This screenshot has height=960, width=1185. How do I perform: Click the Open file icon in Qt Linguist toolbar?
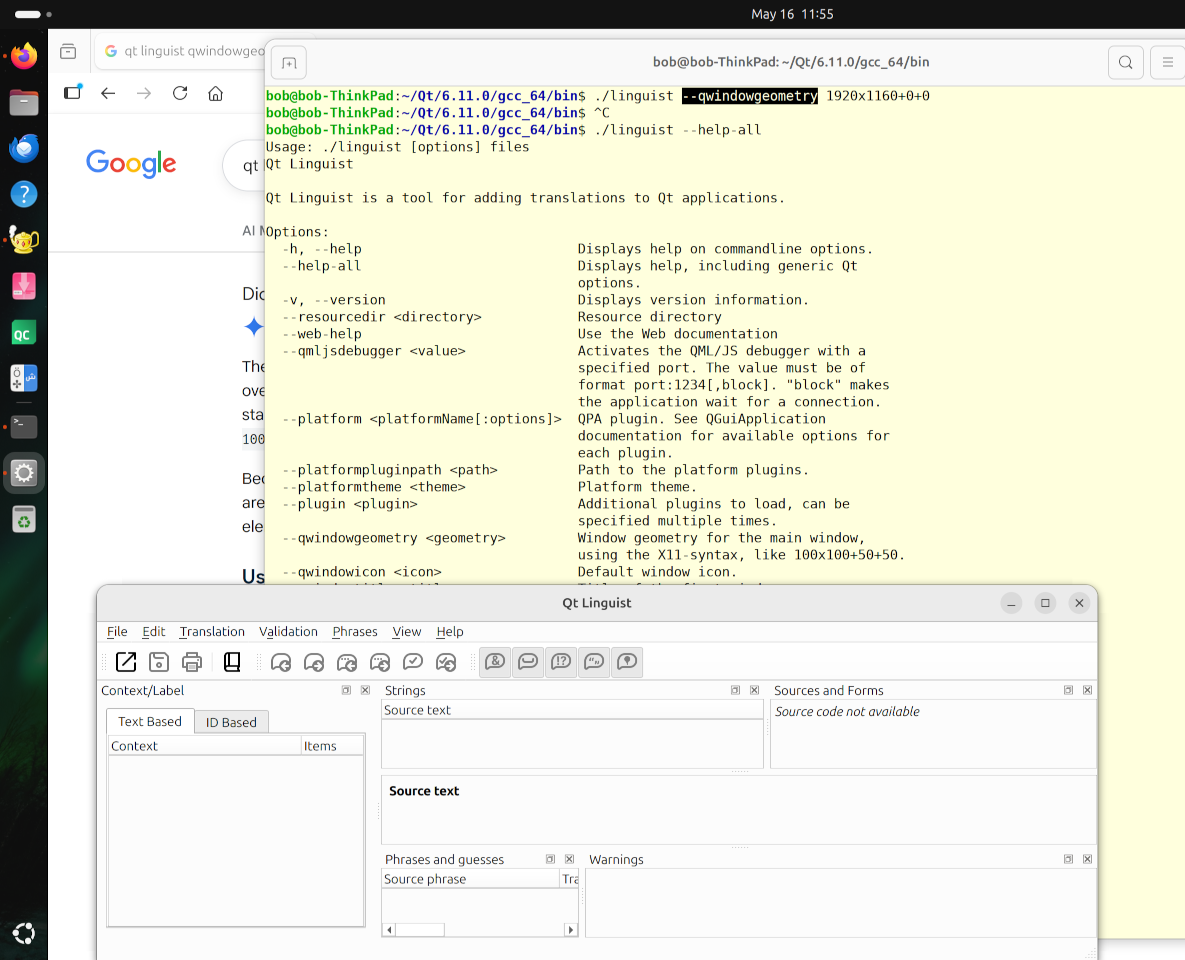tap(126, 662)
